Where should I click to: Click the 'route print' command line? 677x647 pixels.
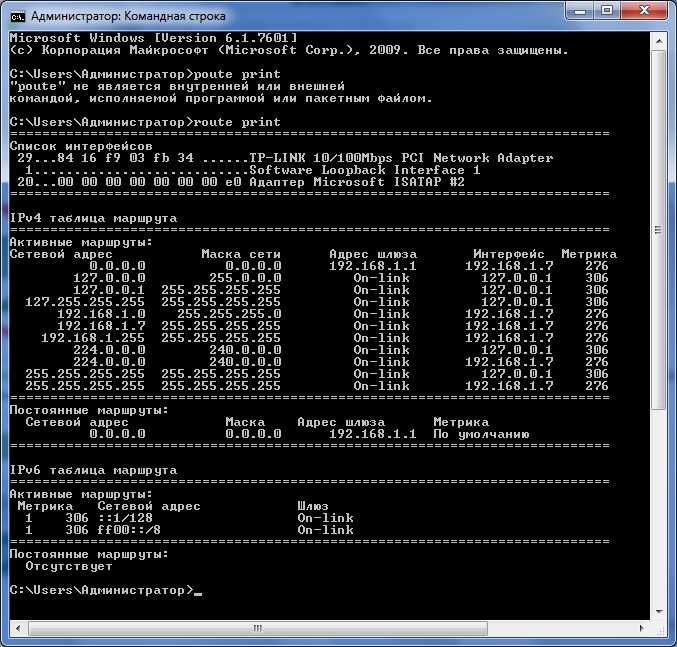click(145, 122)
